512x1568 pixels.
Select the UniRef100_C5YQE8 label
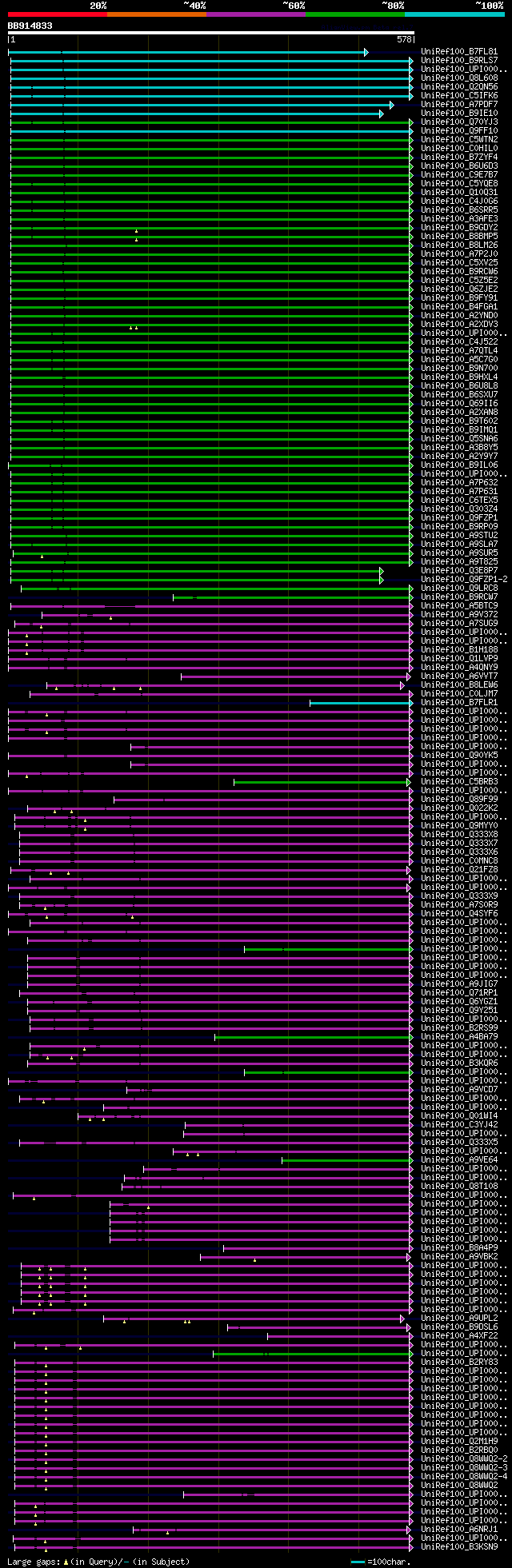pyautogui.click(x=459, y=184)
